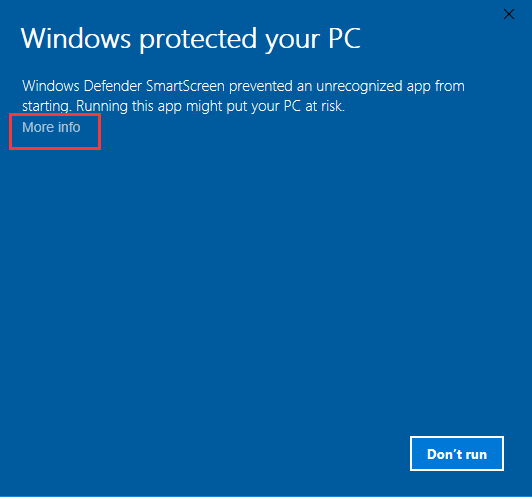Click the 'PC at risk' phrase
Viewport: 532px width, 497px height.
pyautogui.click(x=314, y=106)
